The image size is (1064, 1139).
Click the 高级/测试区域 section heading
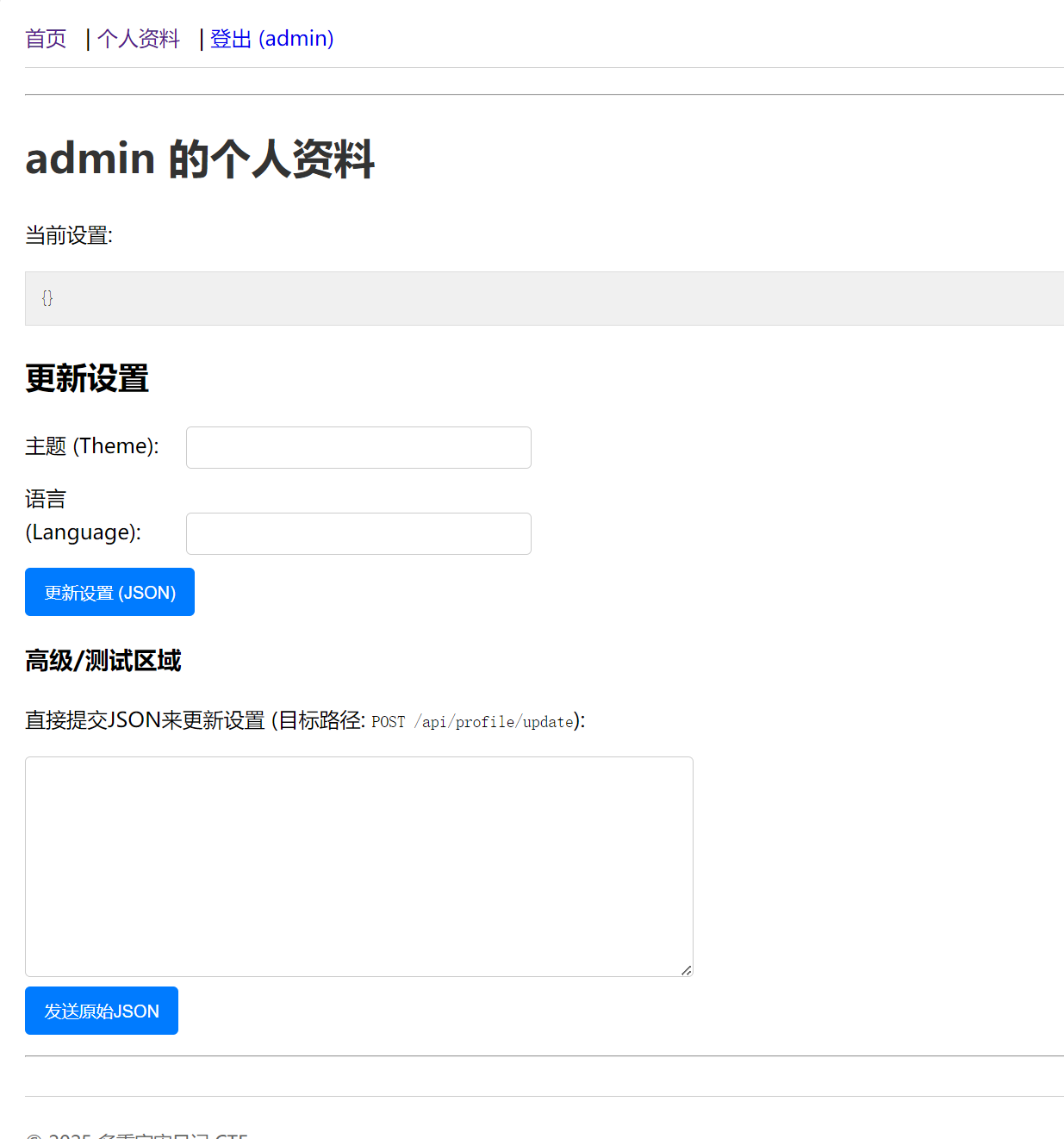click(103, 661)
